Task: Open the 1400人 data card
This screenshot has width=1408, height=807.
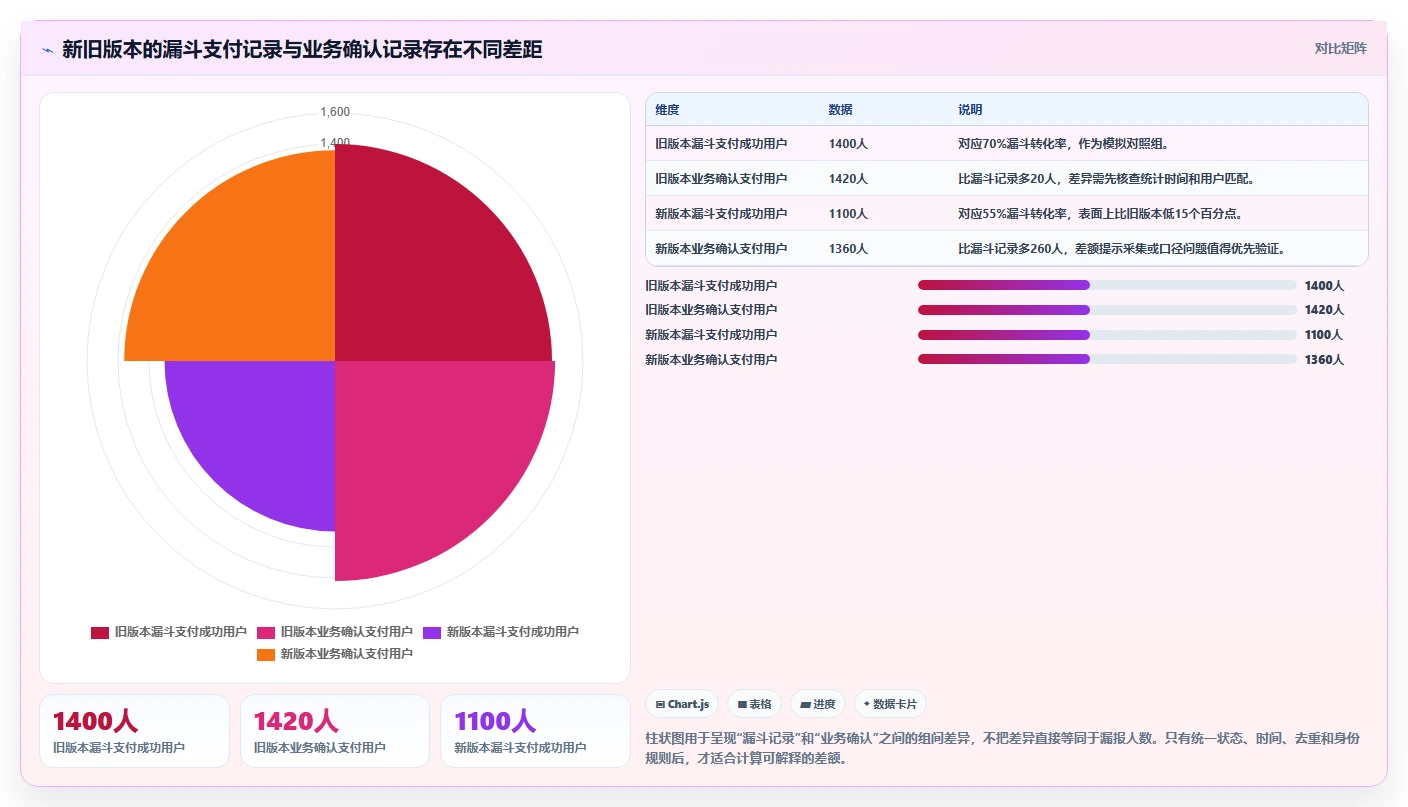Action: (x=134, y=731)
